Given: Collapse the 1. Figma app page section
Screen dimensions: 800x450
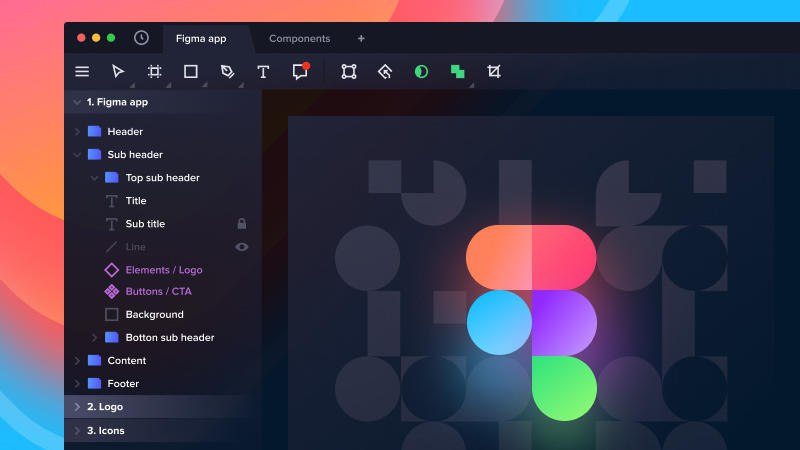Looking at the screenshot, I should (x=77, y=102).
